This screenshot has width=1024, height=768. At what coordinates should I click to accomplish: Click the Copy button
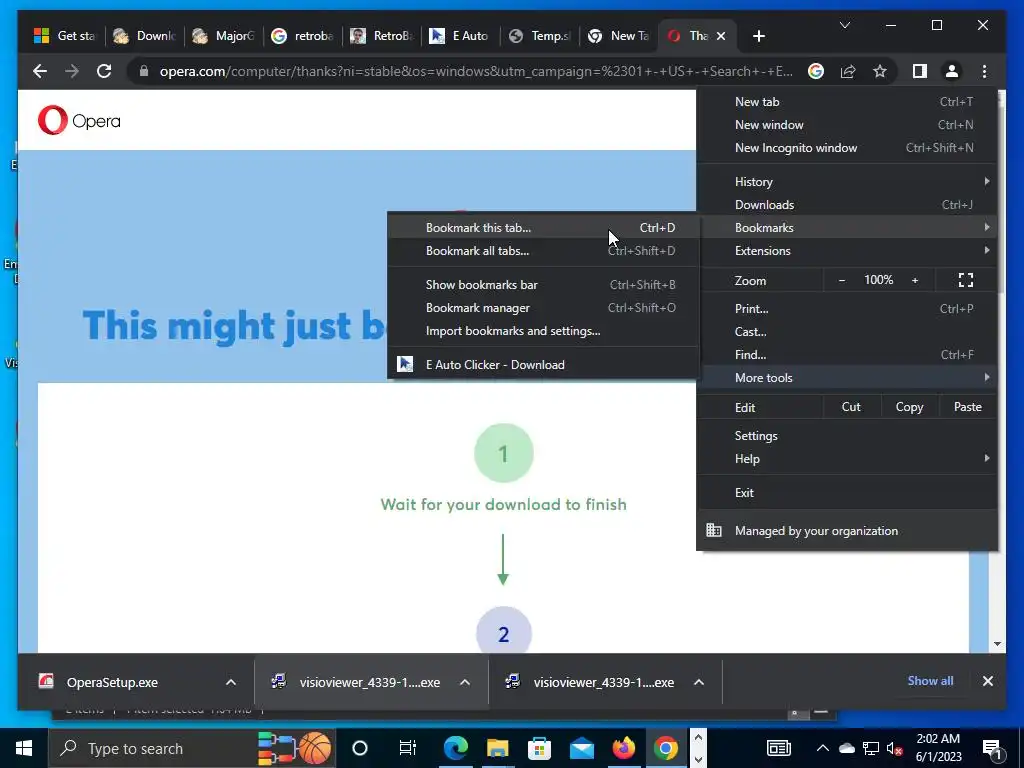909,407
